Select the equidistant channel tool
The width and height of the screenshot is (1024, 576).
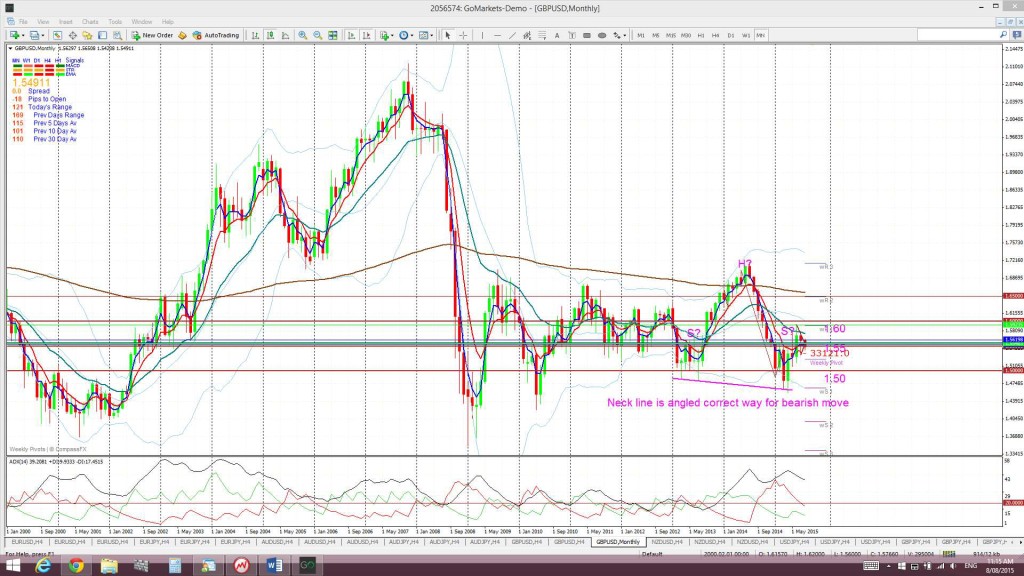coord(527,35)
